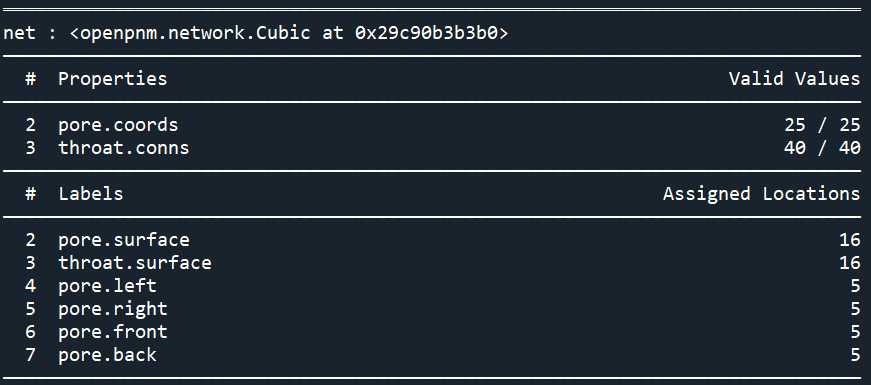Click the # symbol beside Labels
This screenshot has height=385, width=871.
30,193
